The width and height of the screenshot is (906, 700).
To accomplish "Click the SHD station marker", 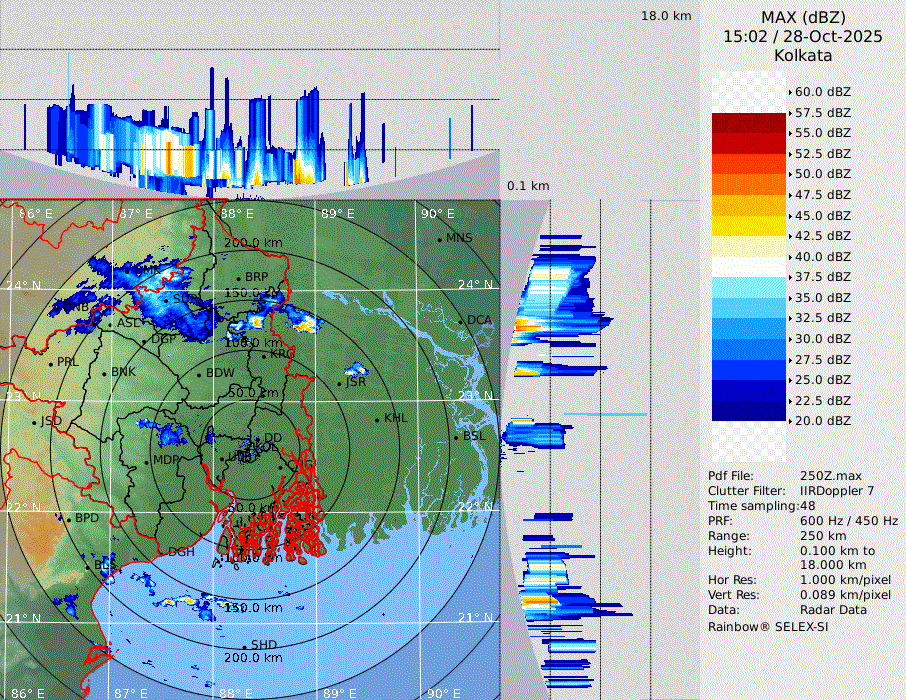I will click(244, 645).
